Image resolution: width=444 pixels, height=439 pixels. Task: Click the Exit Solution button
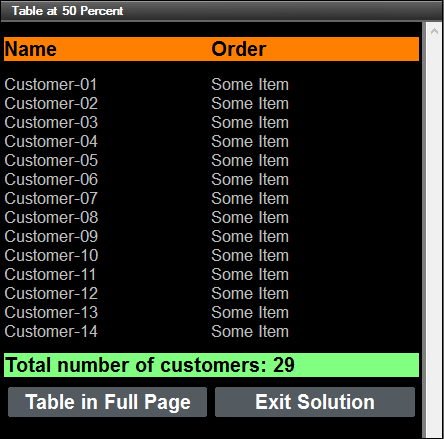pos(315,402)
